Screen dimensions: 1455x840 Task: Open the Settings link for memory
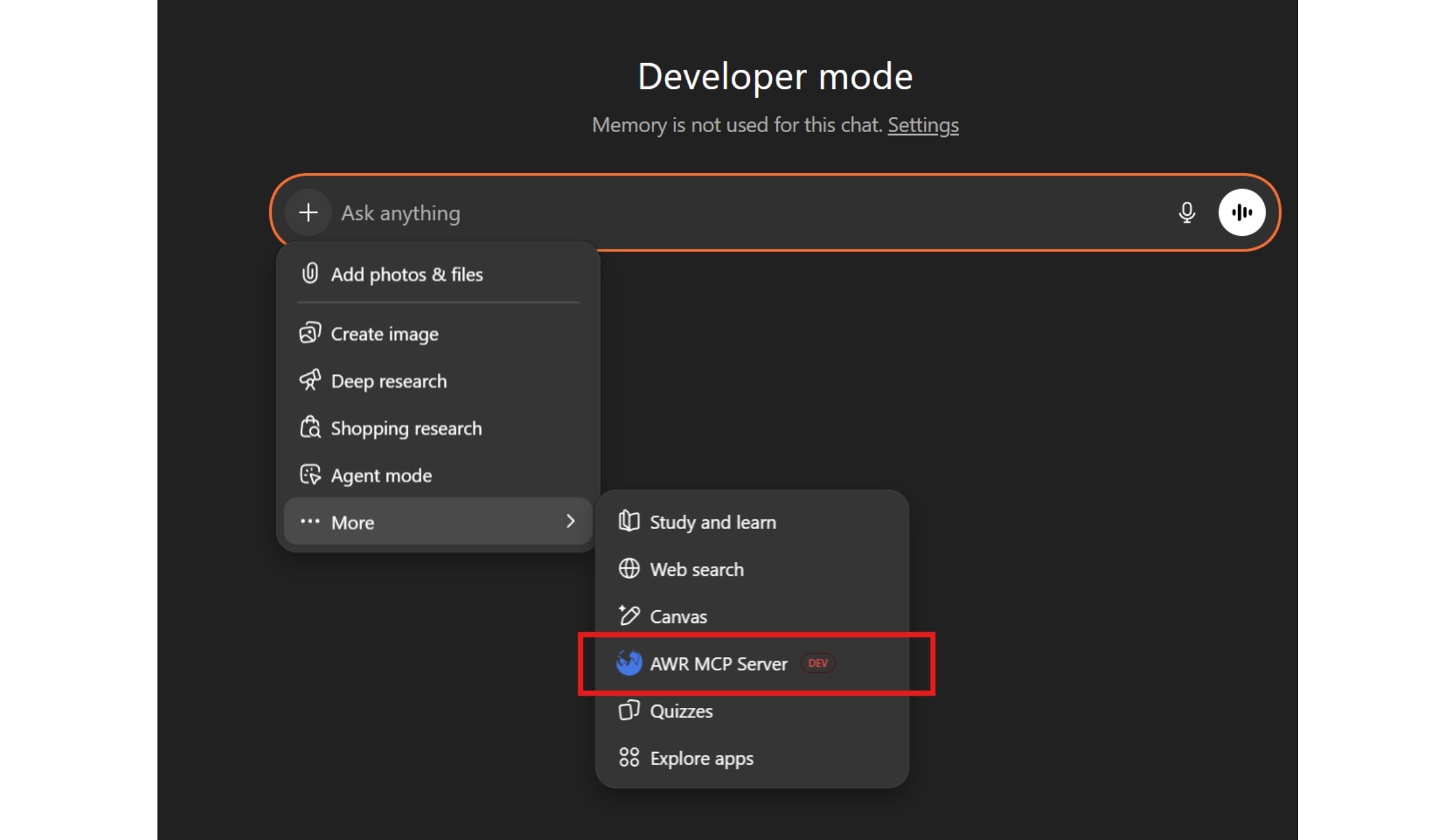coord(923,125)
